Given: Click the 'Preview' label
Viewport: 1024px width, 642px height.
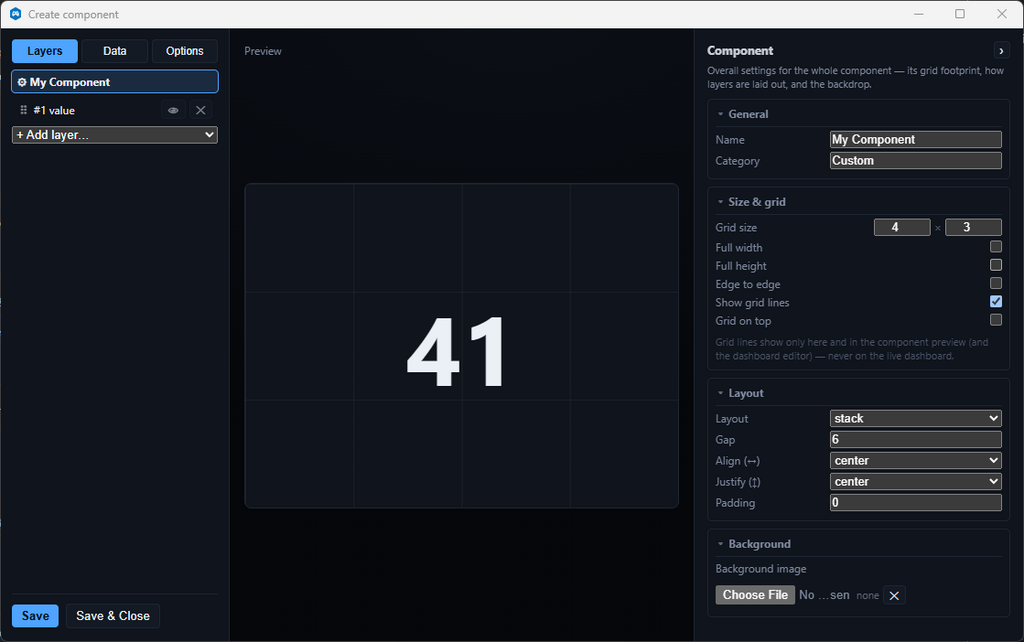Looking at the screenshot, I should pos(263,51).
